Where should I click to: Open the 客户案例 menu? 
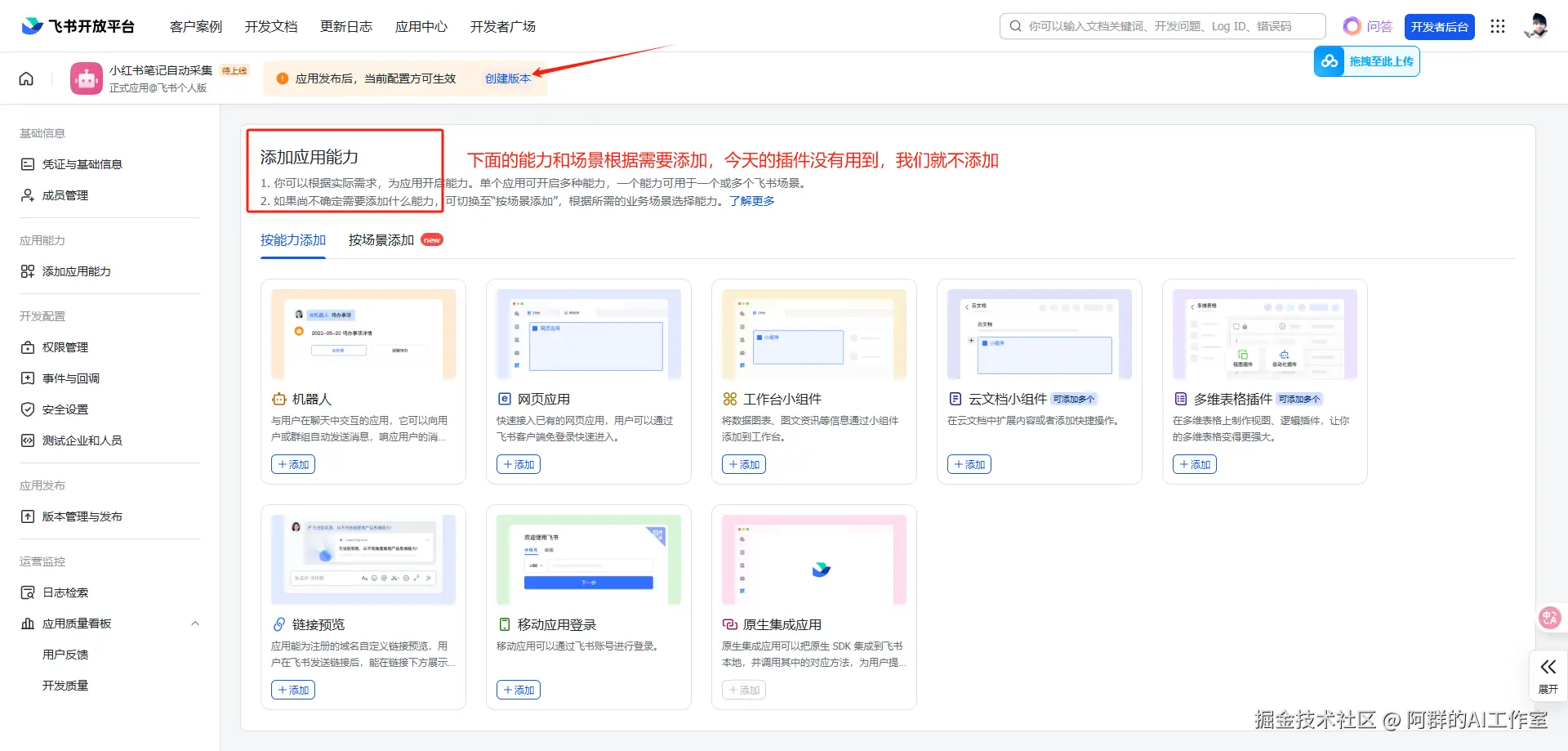tap(196, 26)
